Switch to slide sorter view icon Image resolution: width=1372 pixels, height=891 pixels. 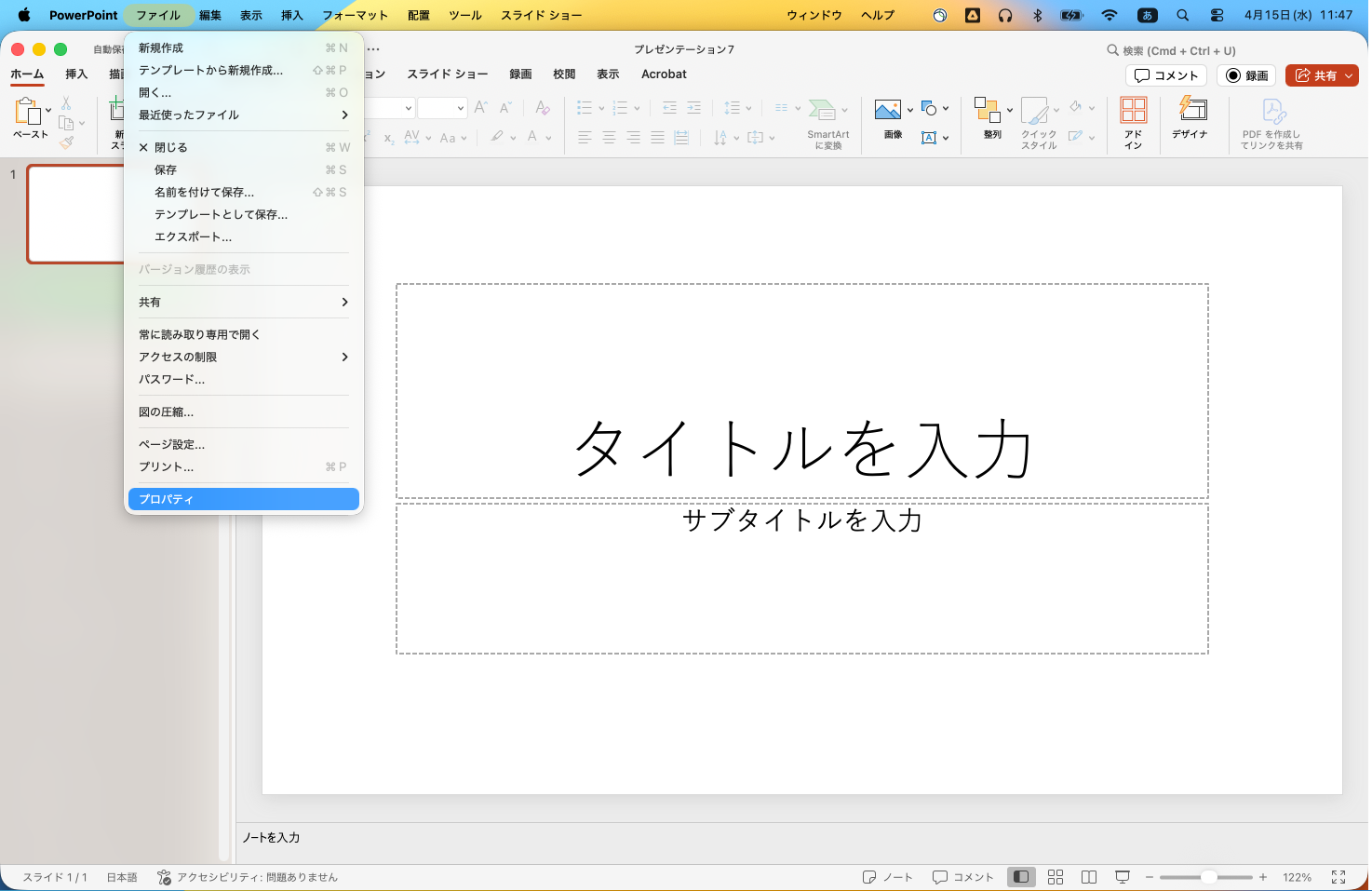[x=1056, y=877]
